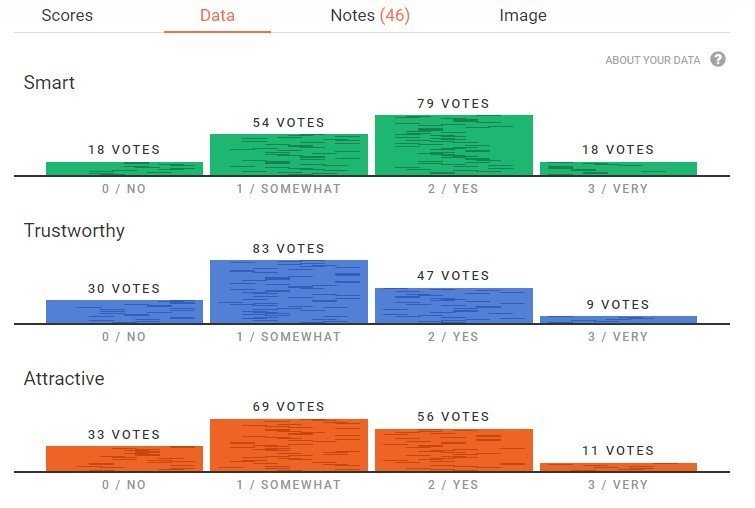
Task: Click the Attractive 56 votes bar
Action: (453, 450)
